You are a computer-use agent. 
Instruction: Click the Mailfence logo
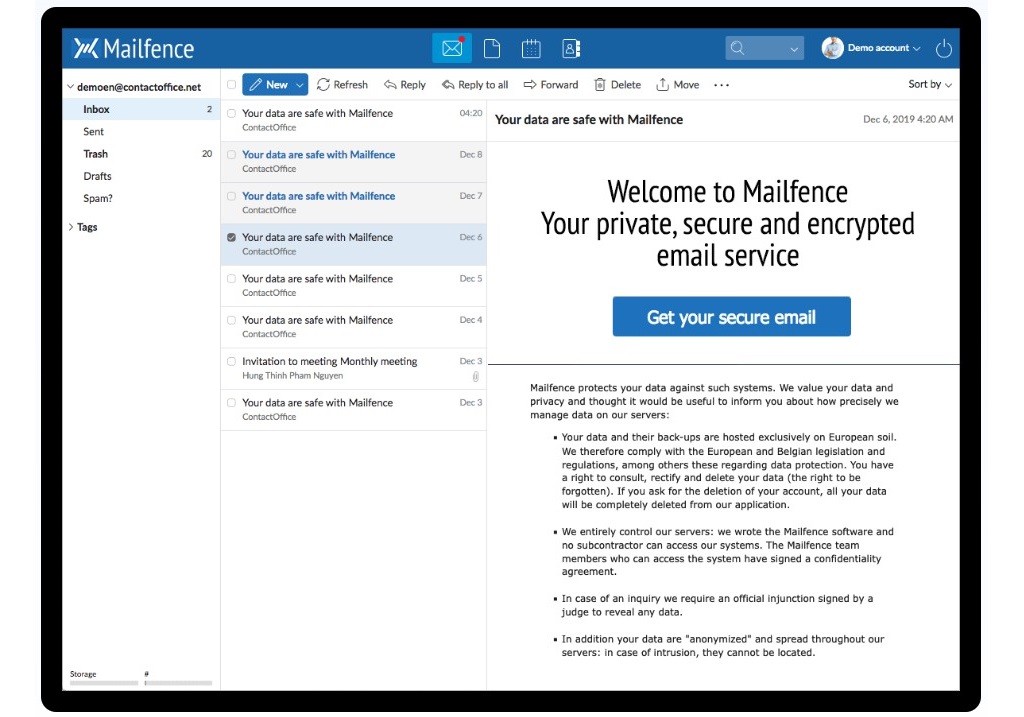tap(133, 48)
